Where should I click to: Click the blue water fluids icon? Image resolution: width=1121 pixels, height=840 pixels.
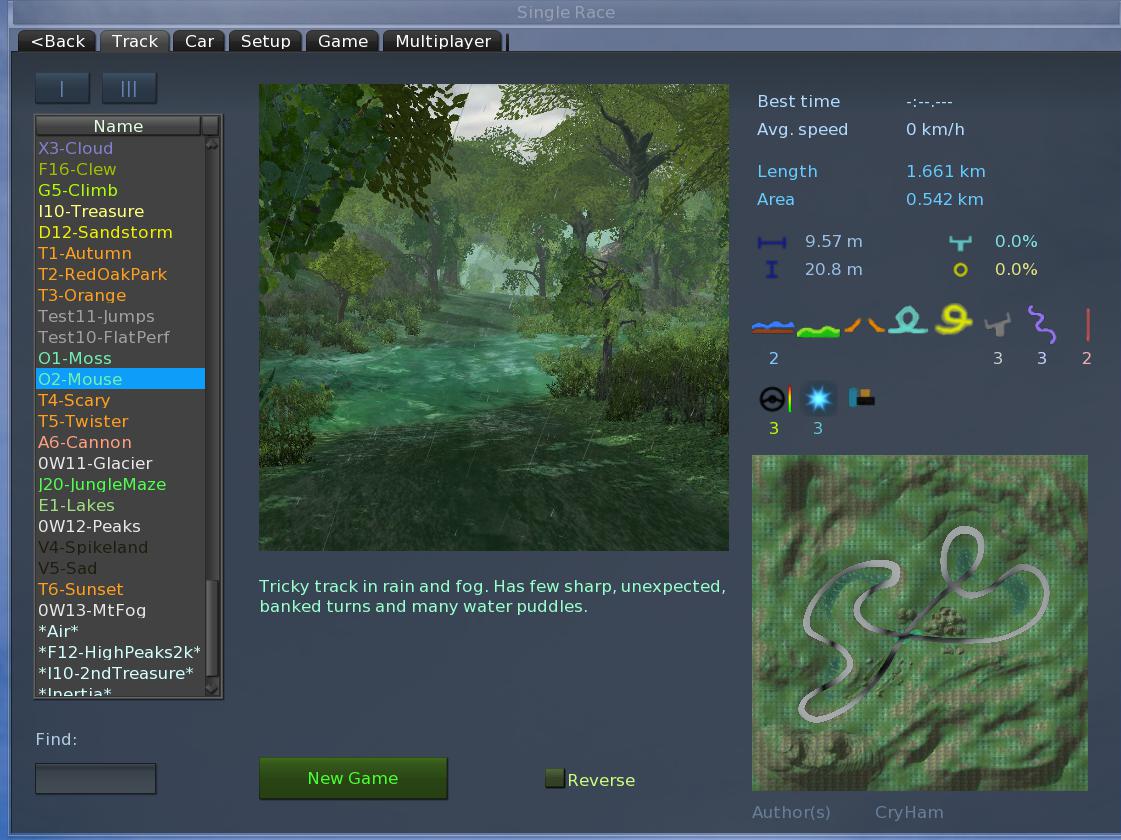pos(772,325)
